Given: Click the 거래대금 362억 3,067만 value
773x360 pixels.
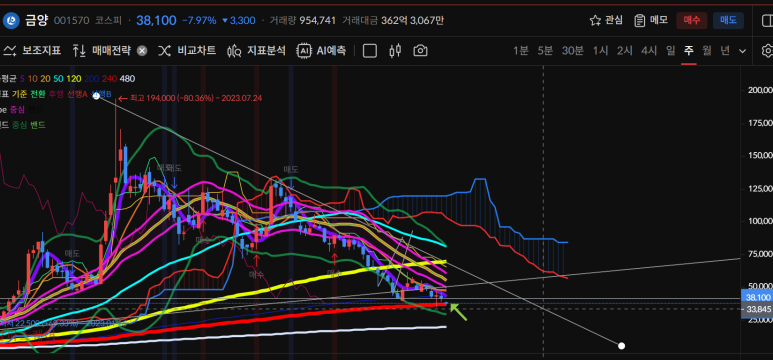Looking at the screenshot, I should [393, 20].
